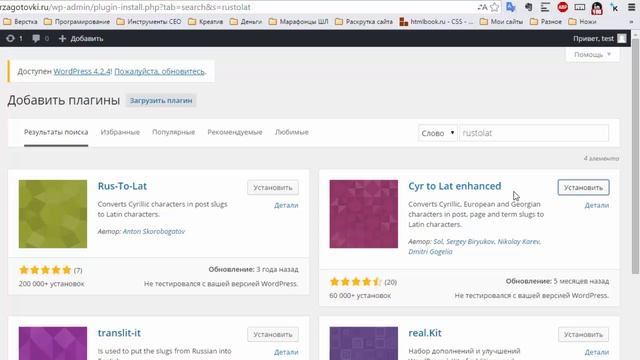Viewport: 640px width, 360px height.
Task: Open the Инструменты СЕО bookmarks folder
Action: [x=149, y=22]
